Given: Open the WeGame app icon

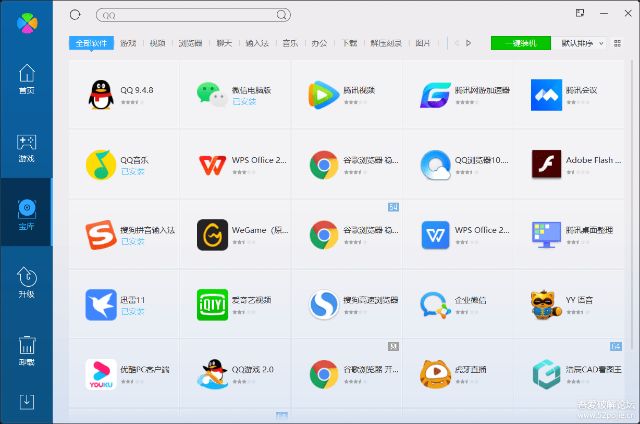Looking at the screenshot, I should point(212,235).
